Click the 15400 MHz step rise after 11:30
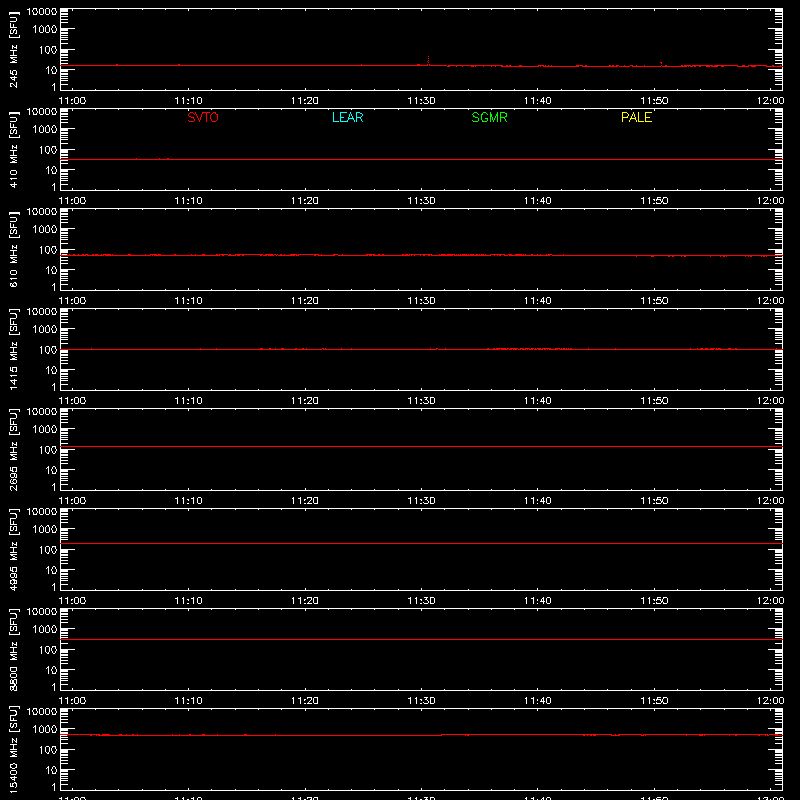The height and width of the screenshot is (800, 800). (x=441, y=735)
